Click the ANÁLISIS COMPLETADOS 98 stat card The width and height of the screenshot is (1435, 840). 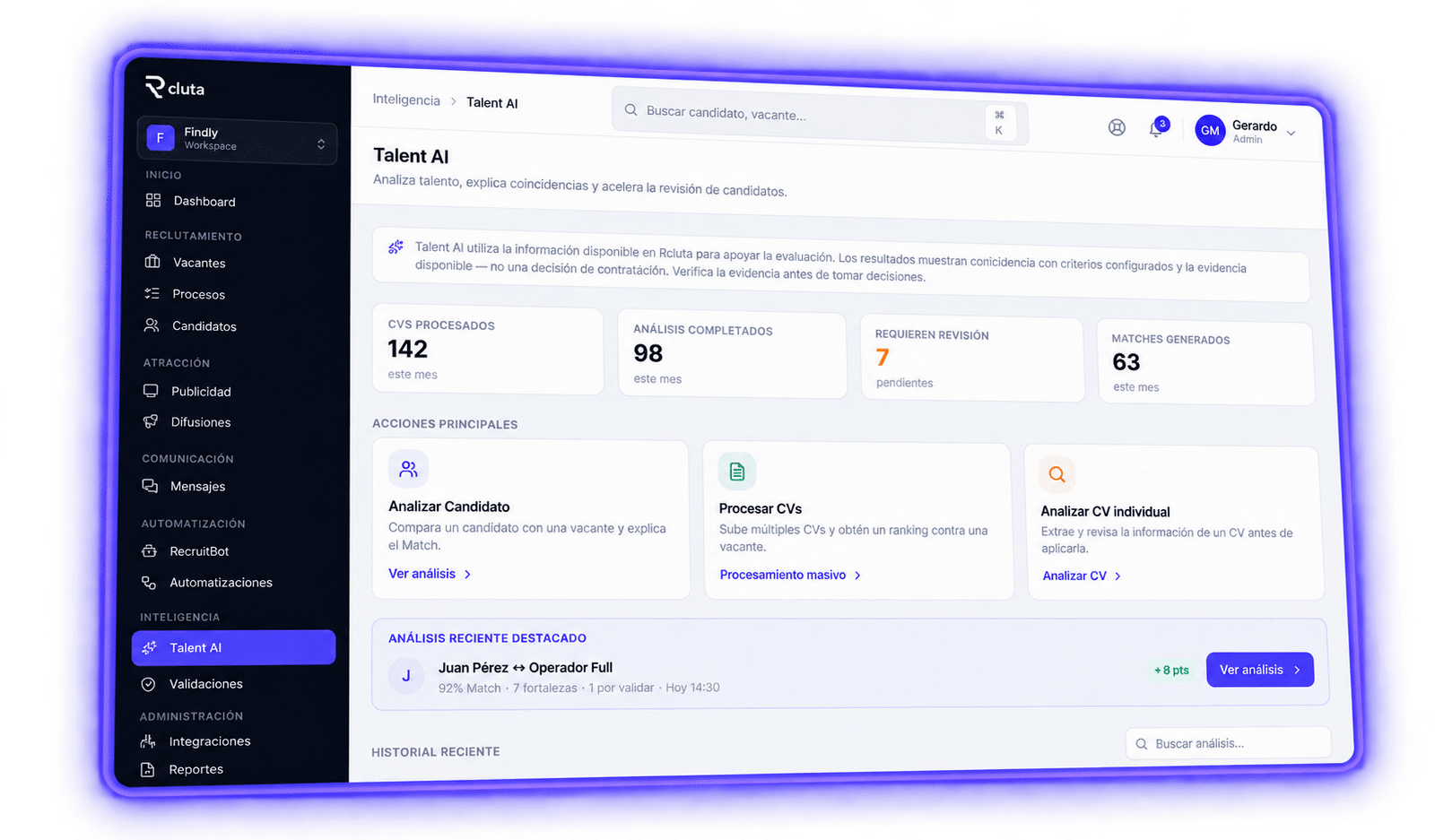point(732,355)
